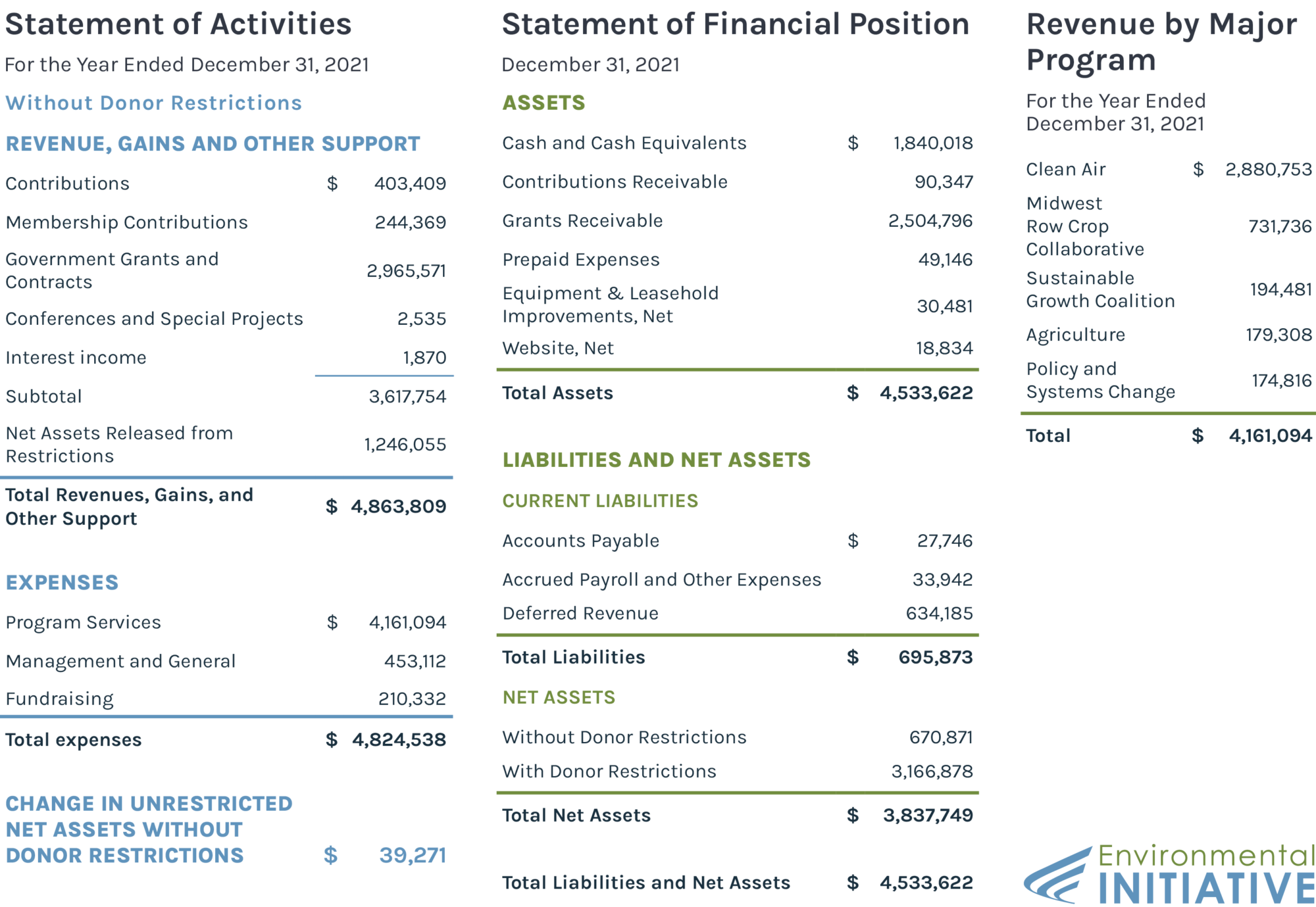Click the 39,271 change in net assets
The width and height of the screenshot is (1316, 907).
(x=413, y=856)
